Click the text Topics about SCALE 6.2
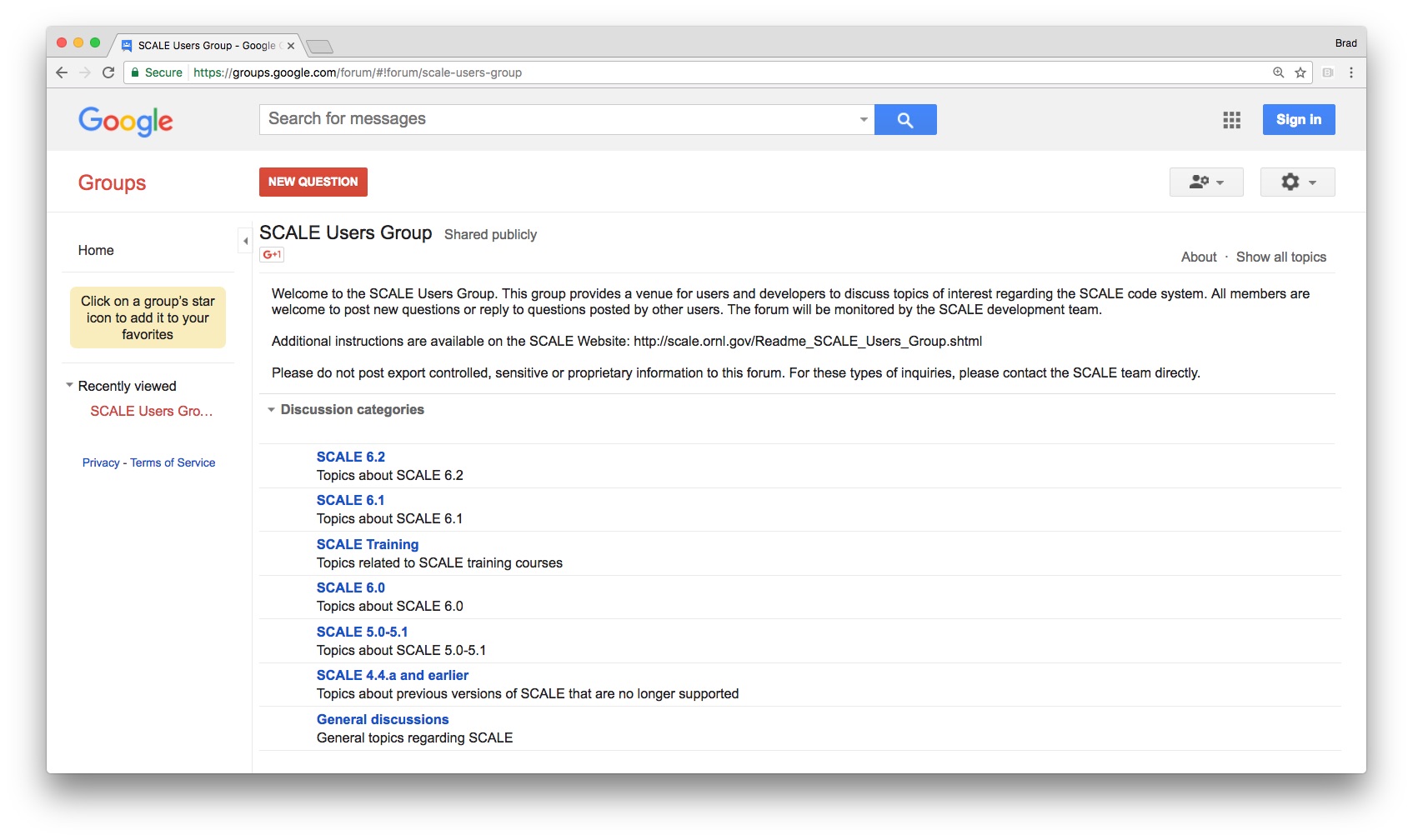 click(x=390, y=475)
